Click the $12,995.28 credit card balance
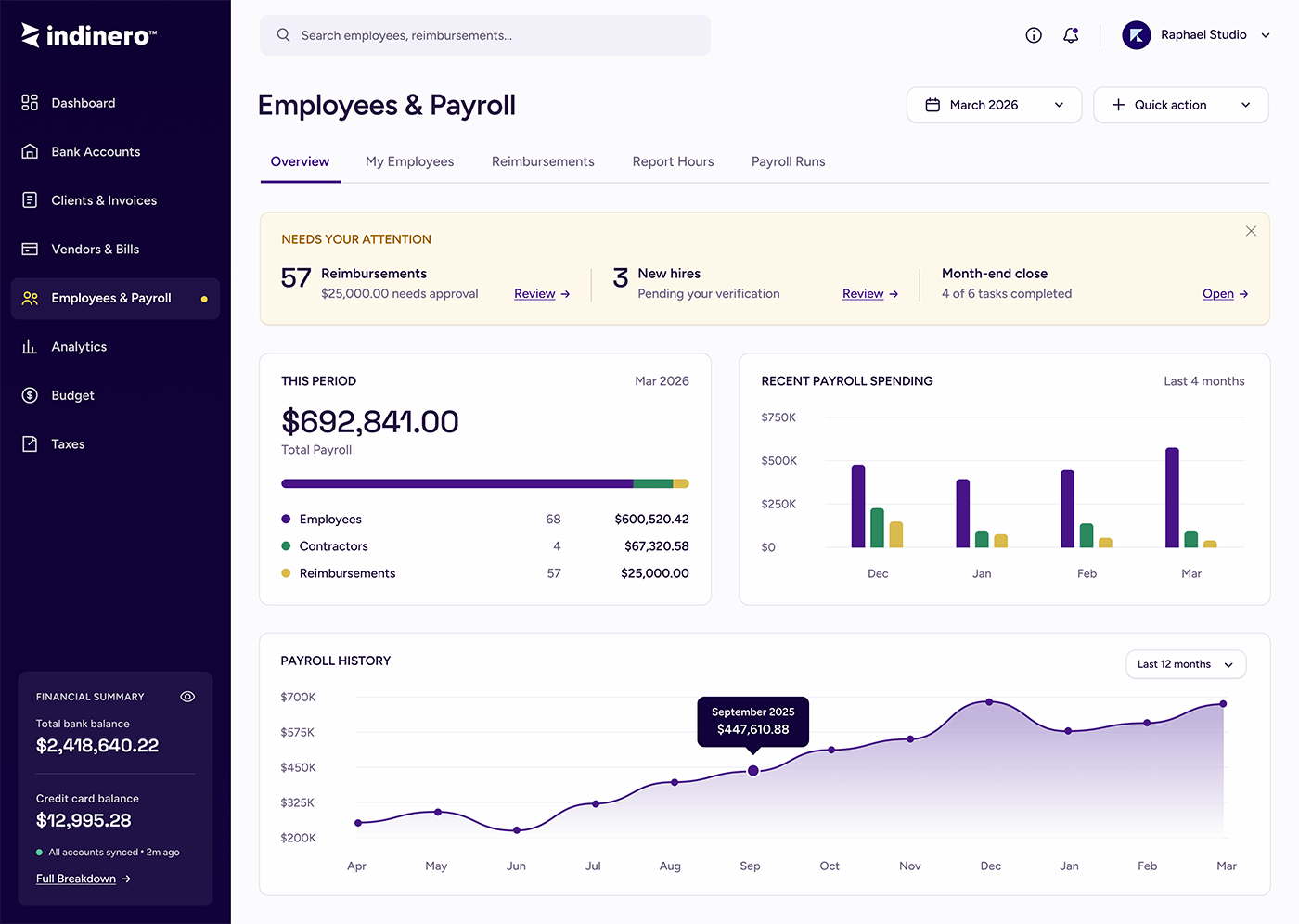This screenshot has width=1299, height=924. point(84,821)
